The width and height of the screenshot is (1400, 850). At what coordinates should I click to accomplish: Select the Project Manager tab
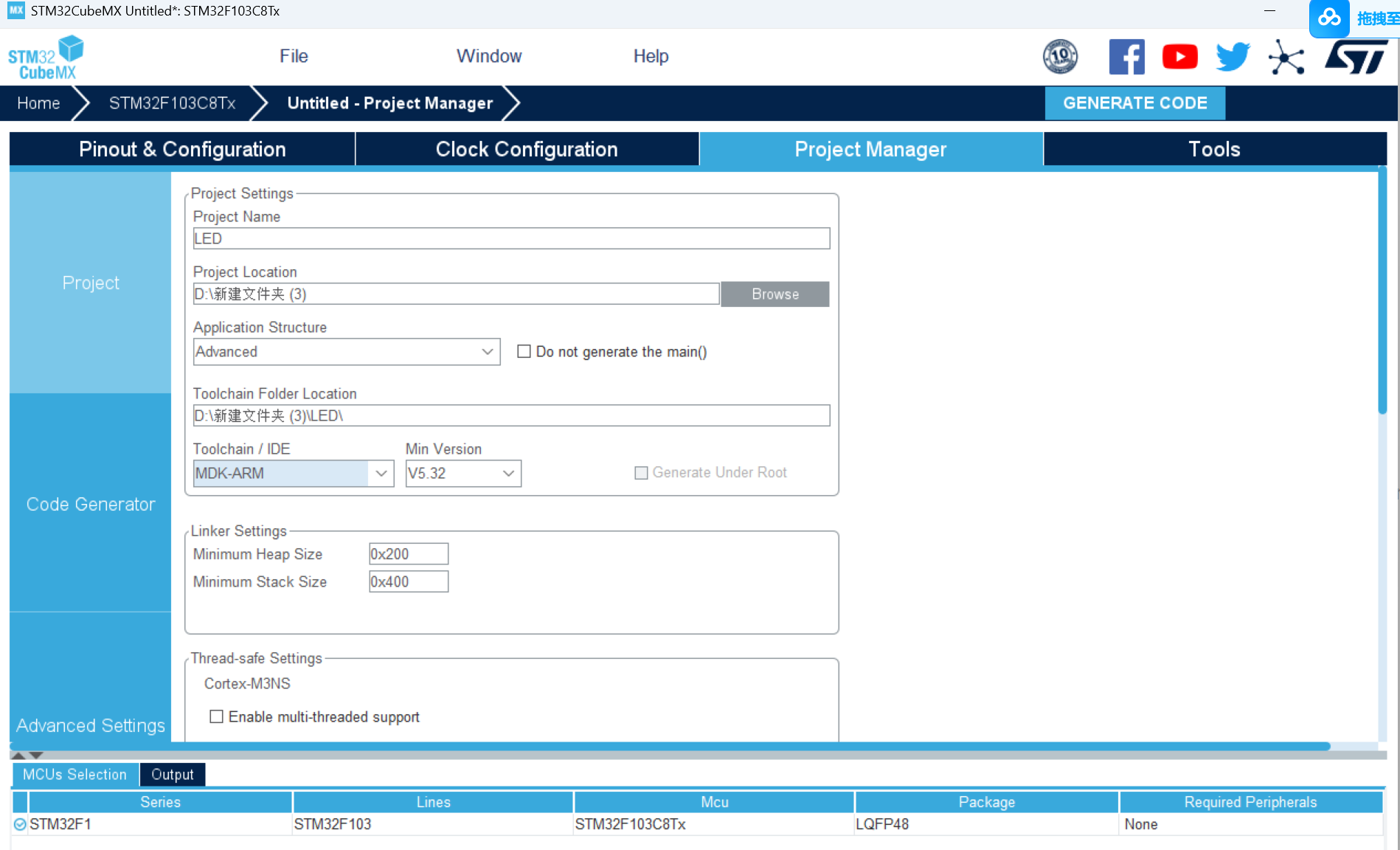(870, 150)
